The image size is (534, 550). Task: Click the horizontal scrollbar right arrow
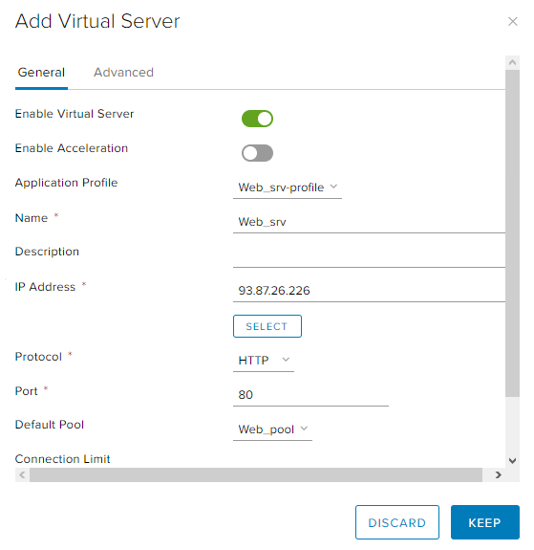pyautogui.click(x=498, y=475)
